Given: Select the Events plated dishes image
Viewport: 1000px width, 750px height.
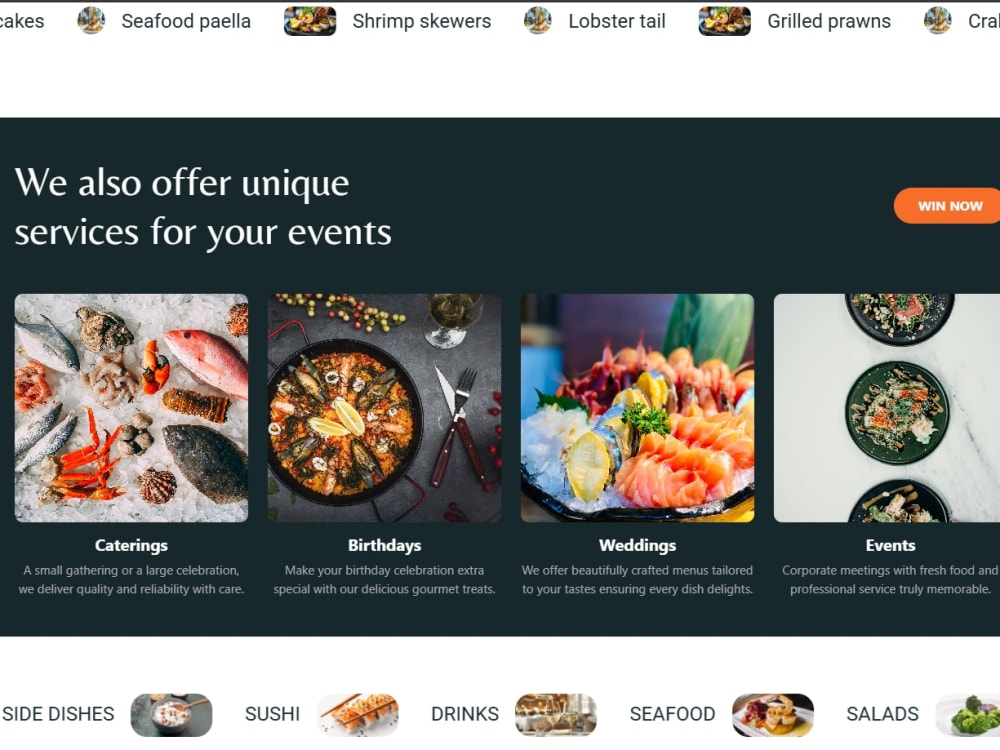Looking at the screenshot, I should (x=886, y=408).
